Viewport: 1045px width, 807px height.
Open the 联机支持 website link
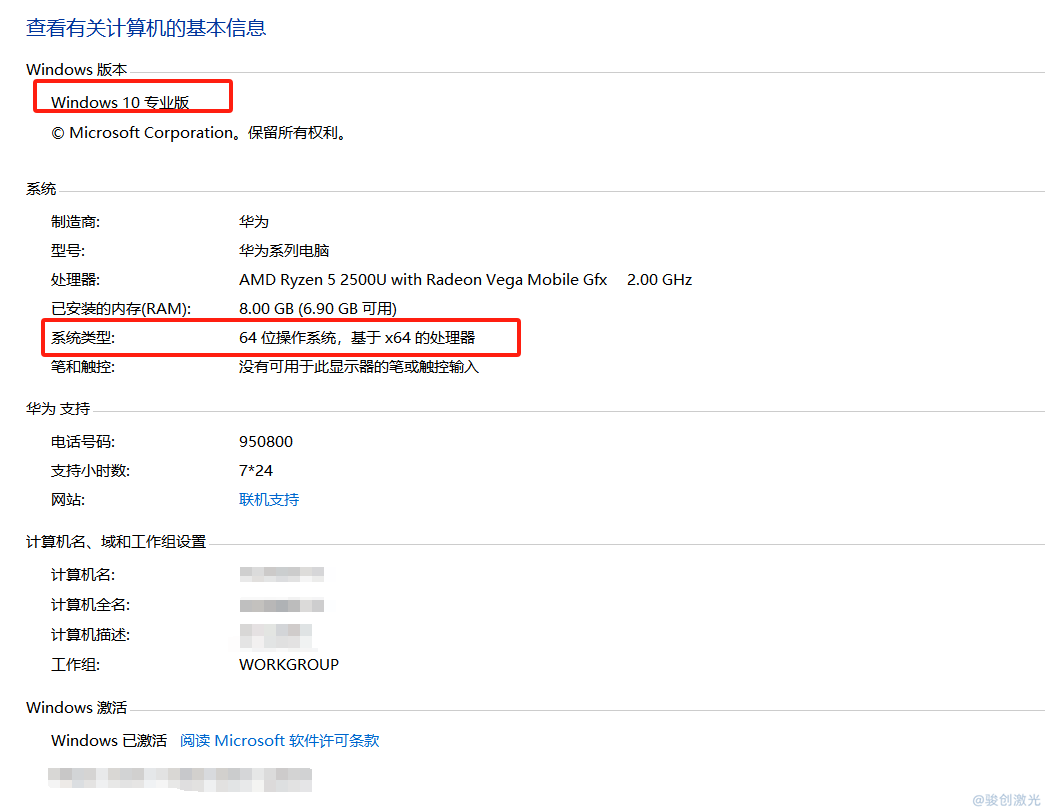(269, 499)
